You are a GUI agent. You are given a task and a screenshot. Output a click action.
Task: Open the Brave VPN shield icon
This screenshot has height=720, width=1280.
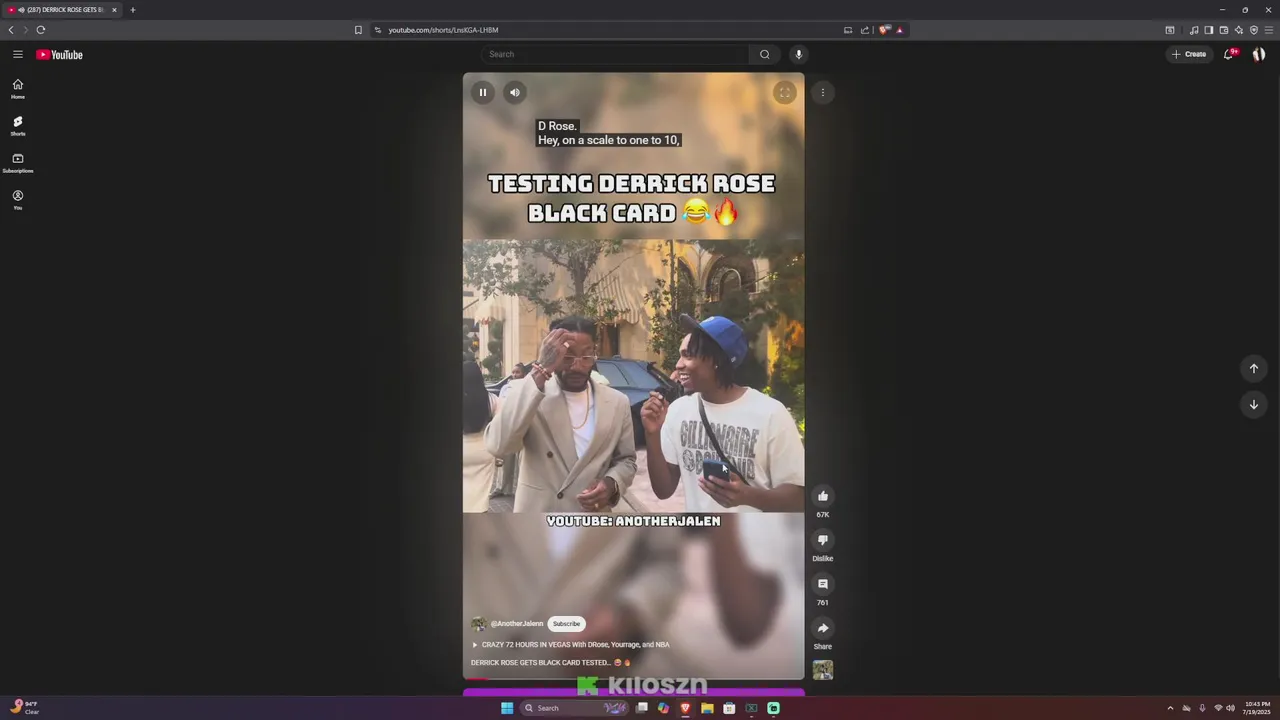coord(1253,30)
